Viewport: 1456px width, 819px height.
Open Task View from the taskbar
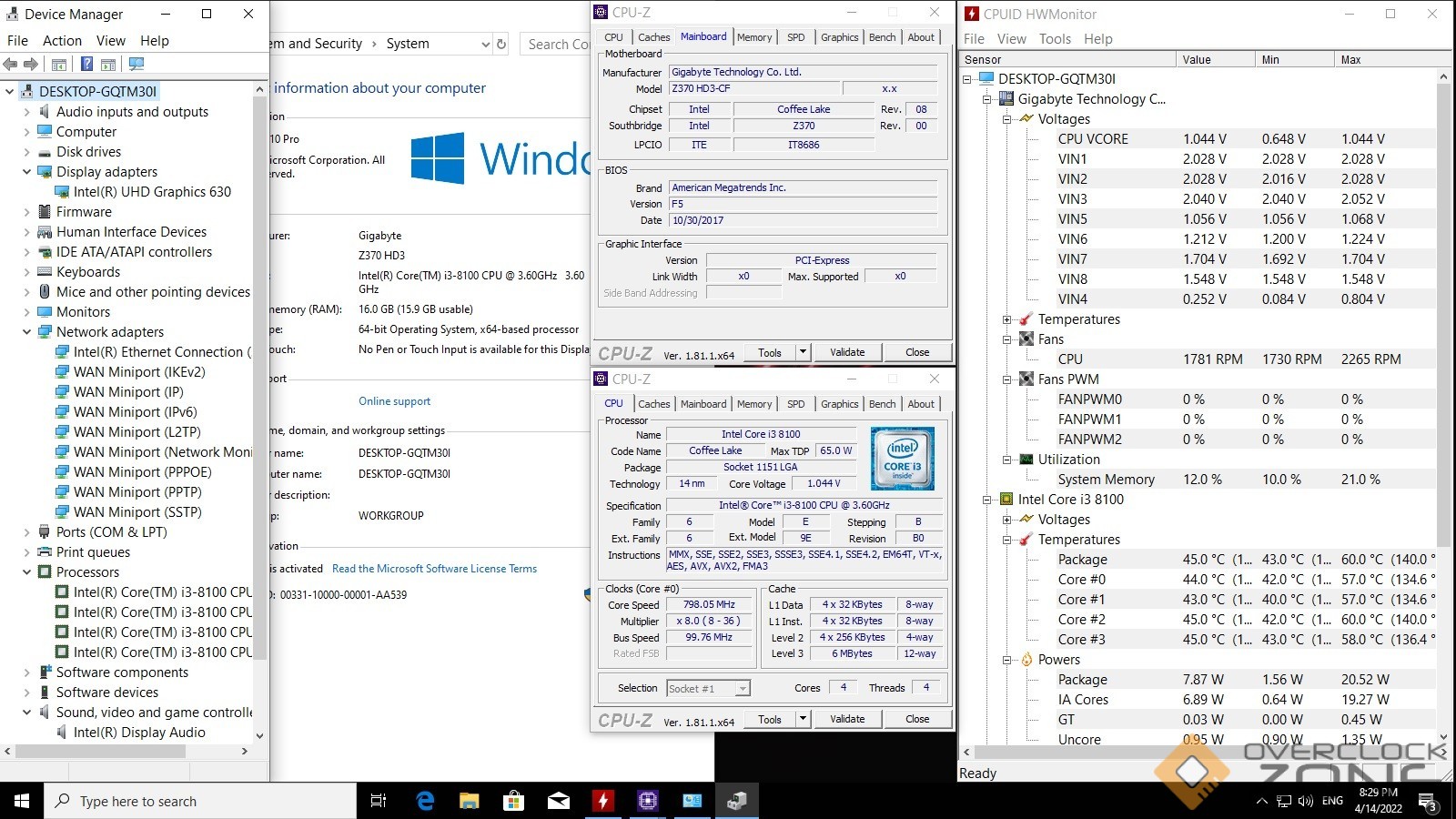pyautogui.click(x=379, y=801)
